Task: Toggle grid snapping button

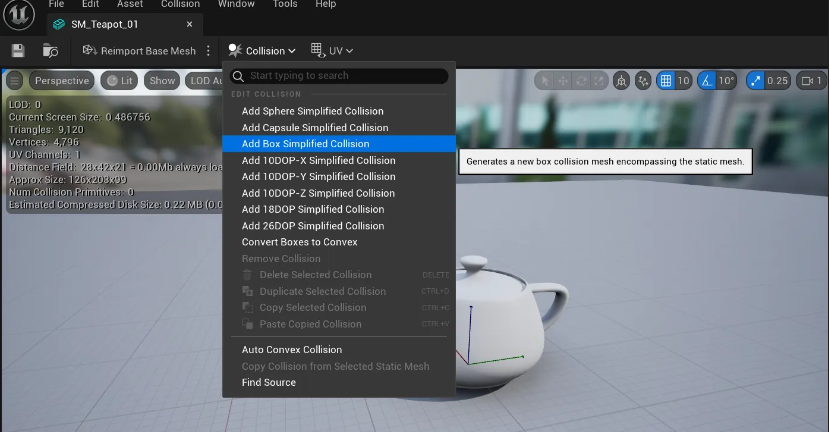Action: 666,81
